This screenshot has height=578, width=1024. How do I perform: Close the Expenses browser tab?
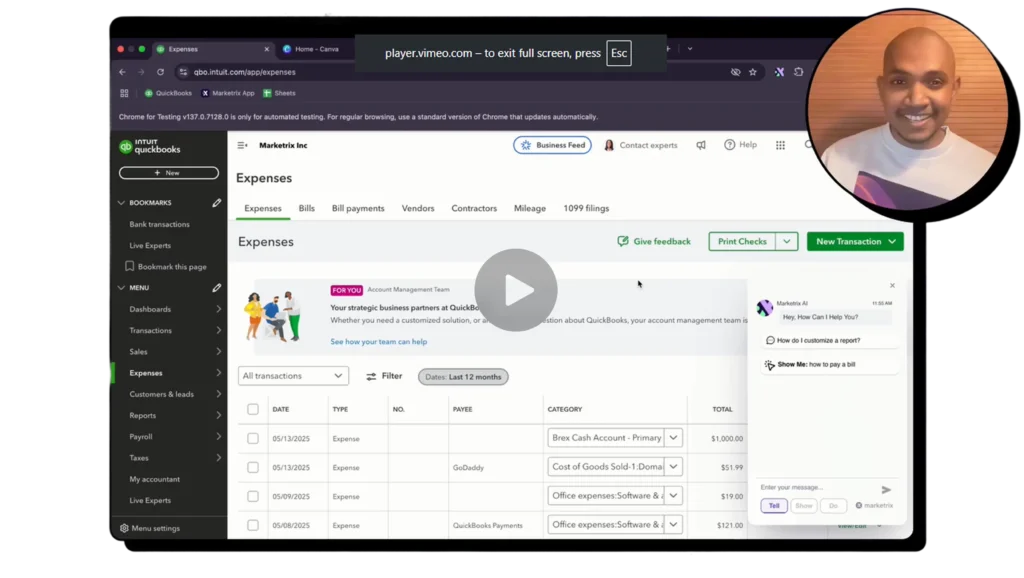coord(266,49)
